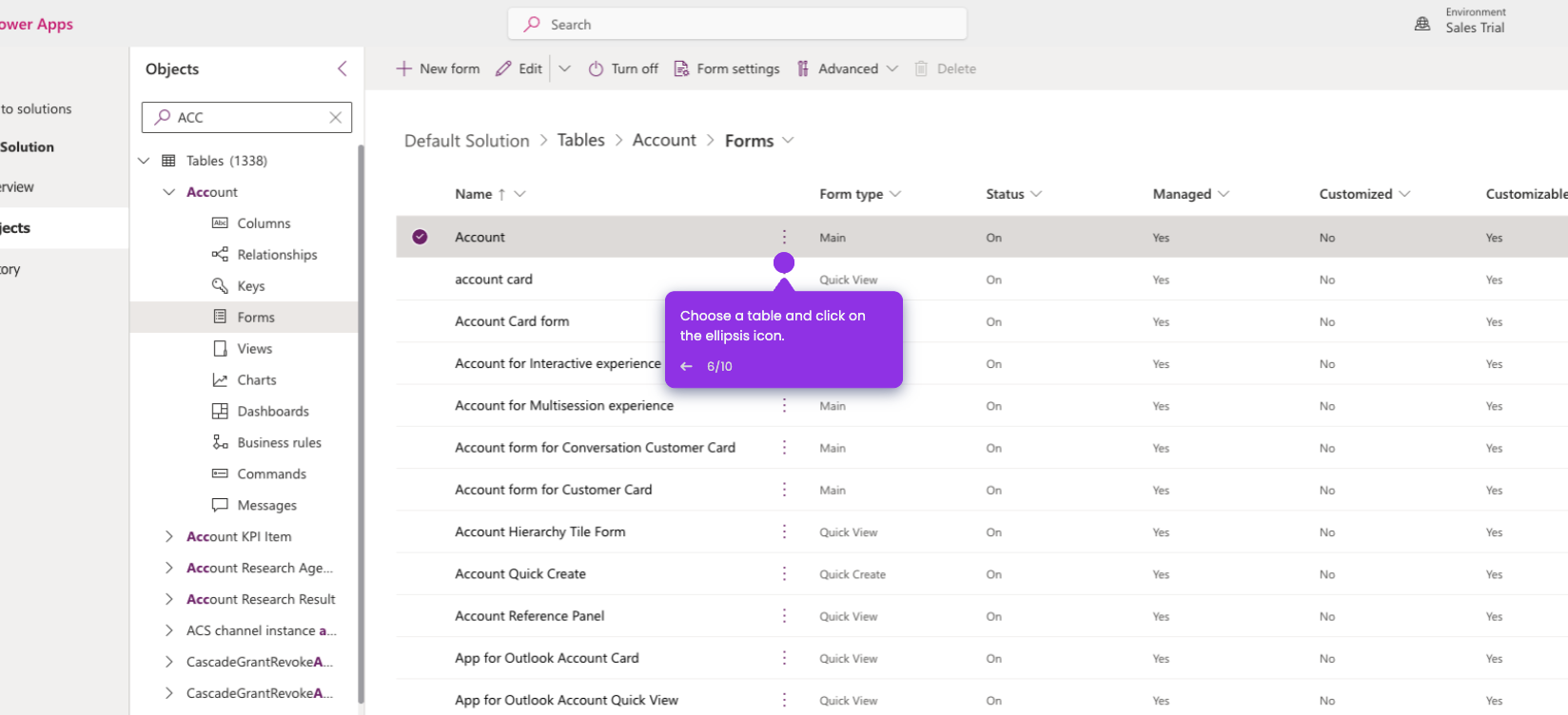The image size is (1568, 715).
Task: Click ellipsis for App for Outlook Account Card
Action: click(x=784, y=658)
